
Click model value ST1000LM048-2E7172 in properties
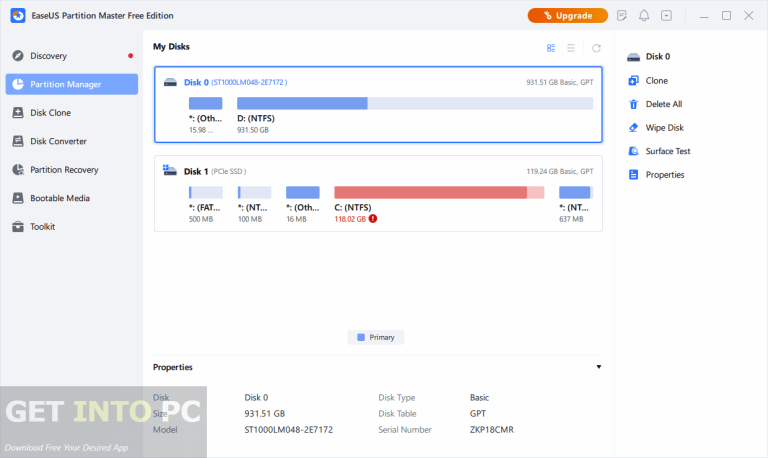point(288,430)
